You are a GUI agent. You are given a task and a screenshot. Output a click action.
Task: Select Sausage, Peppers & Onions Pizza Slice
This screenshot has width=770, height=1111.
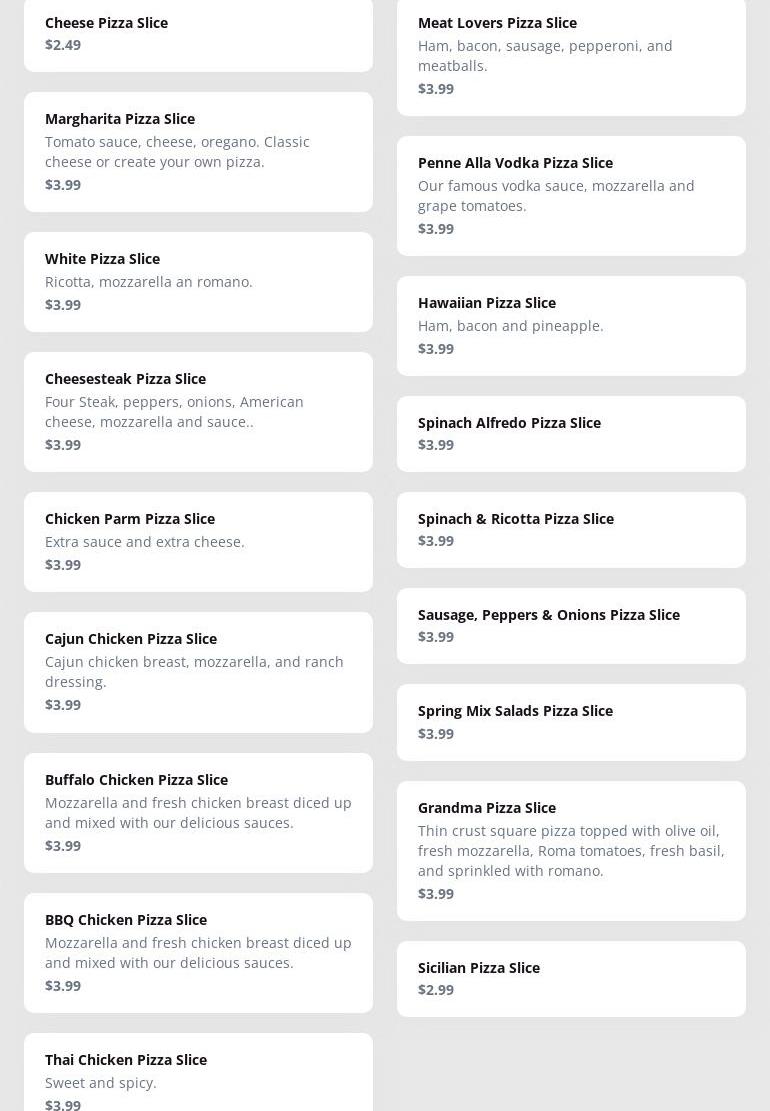(571, 625)
